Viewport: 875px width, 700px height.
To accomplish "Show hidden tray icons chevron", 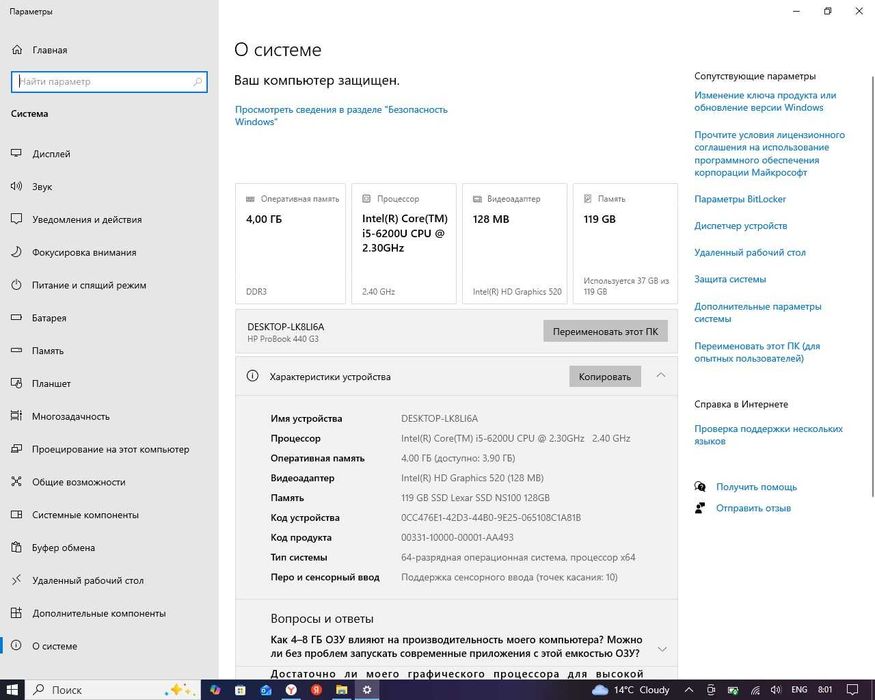I will tap(689, 690).
